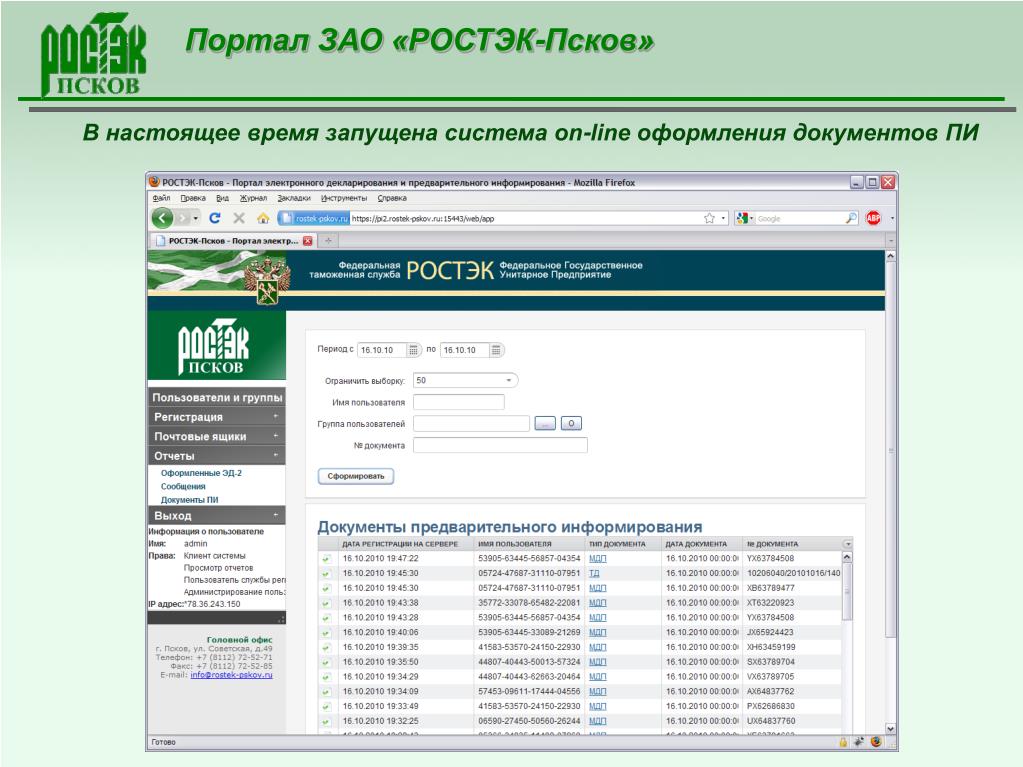
Task: Open the Правка menu
Action: [x=193, y=198]
